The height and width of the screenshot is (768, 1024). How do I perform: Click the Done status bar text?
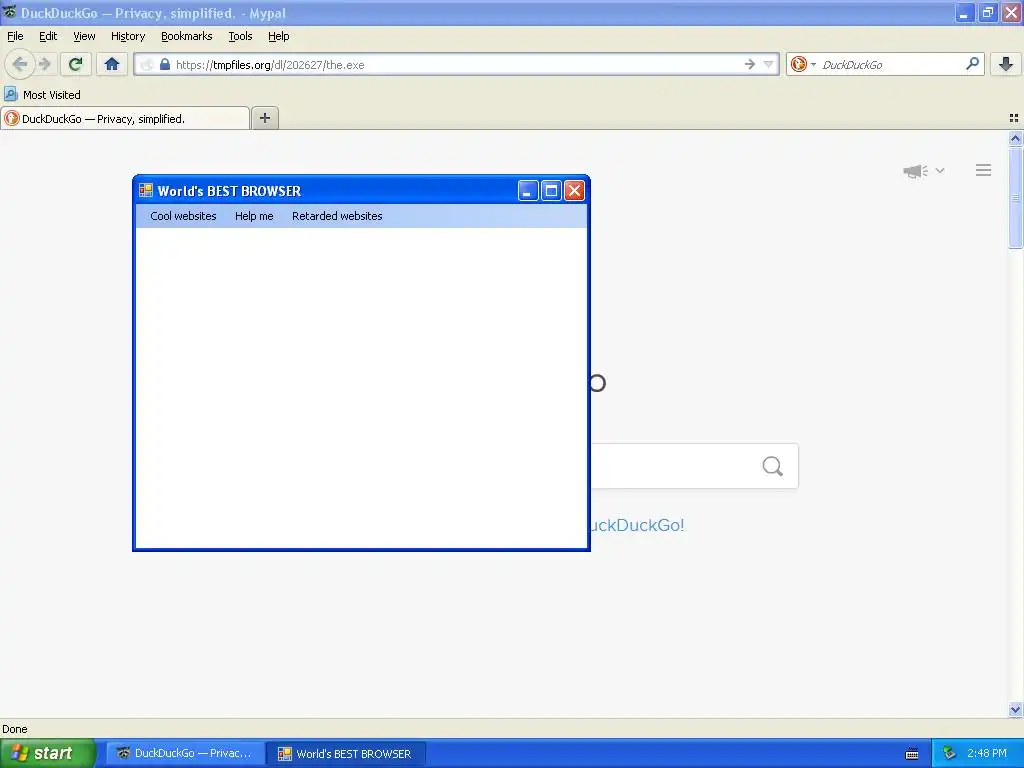15,729
